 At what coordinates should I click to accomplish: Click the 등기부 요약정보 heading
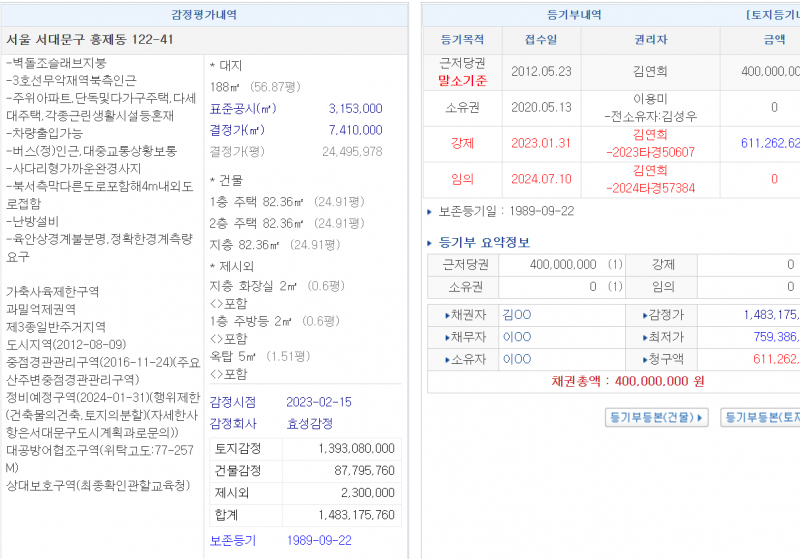coord(485,243)
